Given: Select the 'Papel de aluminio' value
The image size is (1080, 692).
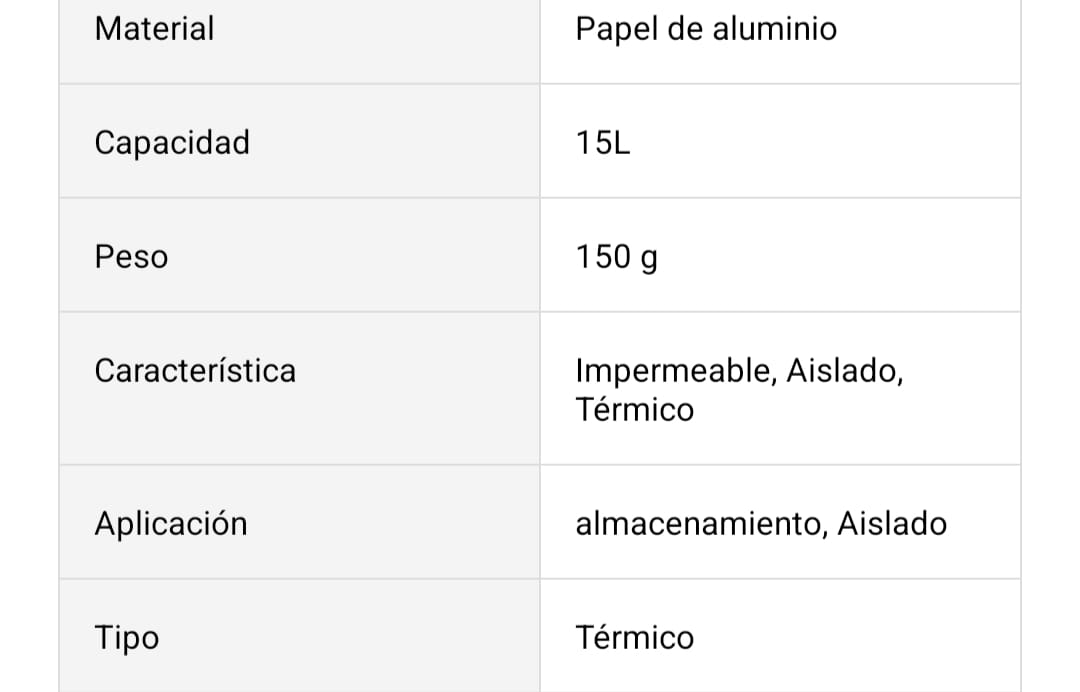Looking at the screenshot, I should point(706,28).
